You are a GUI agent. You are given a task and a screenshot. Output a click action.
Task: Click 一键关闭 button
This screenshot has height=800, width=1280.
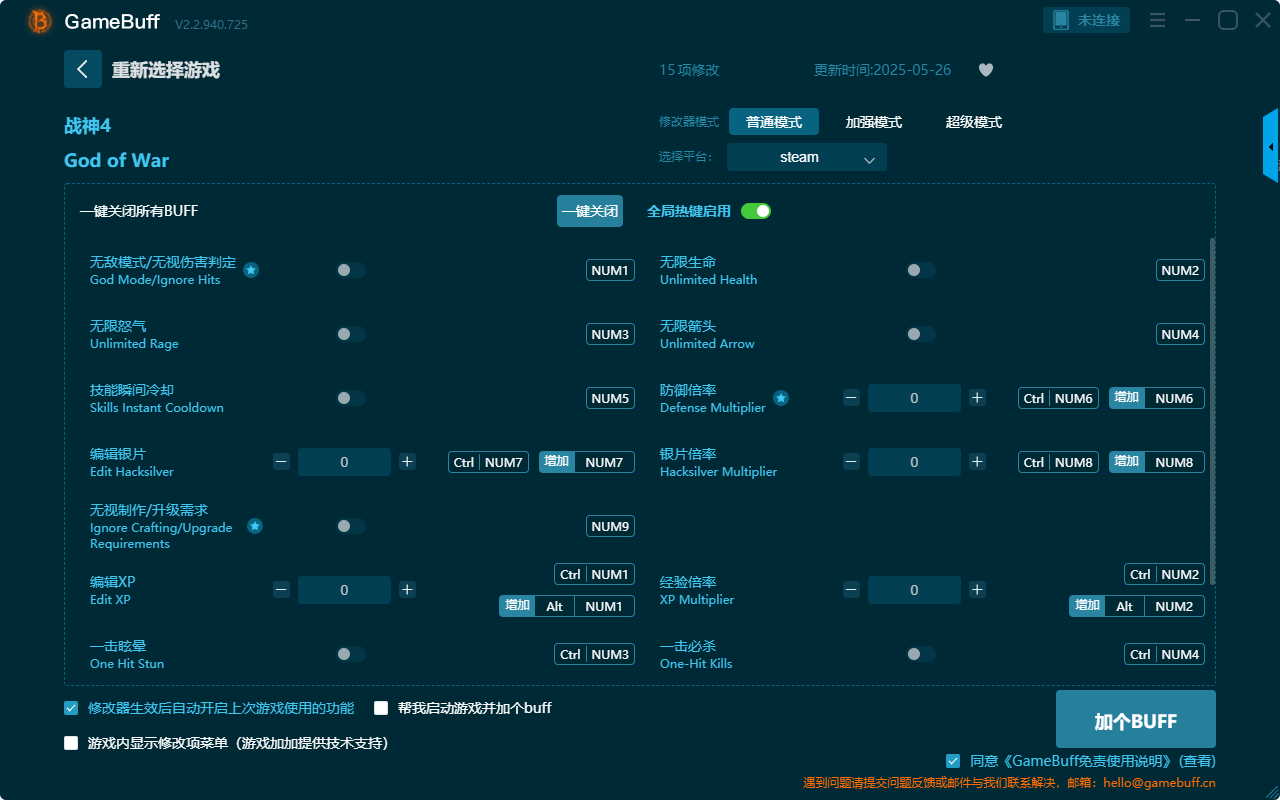590,211
